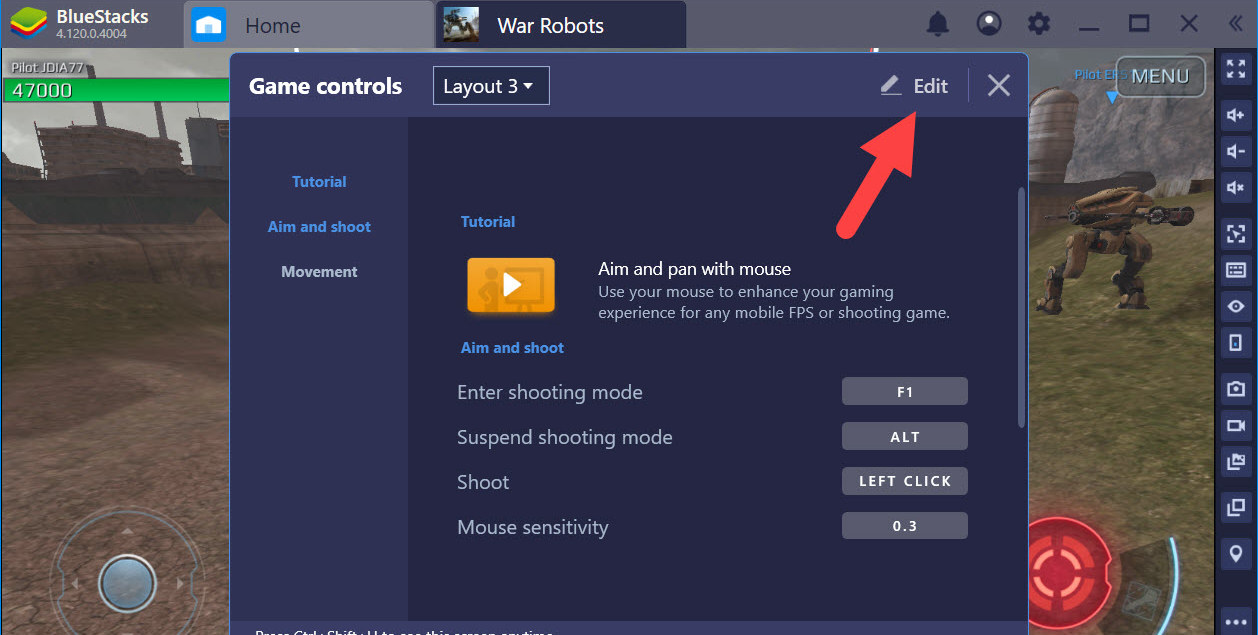This screenshot has height=635, width=1258.
Task: Click the Suspend shooting mode label
Action: [x=565, y=437]
